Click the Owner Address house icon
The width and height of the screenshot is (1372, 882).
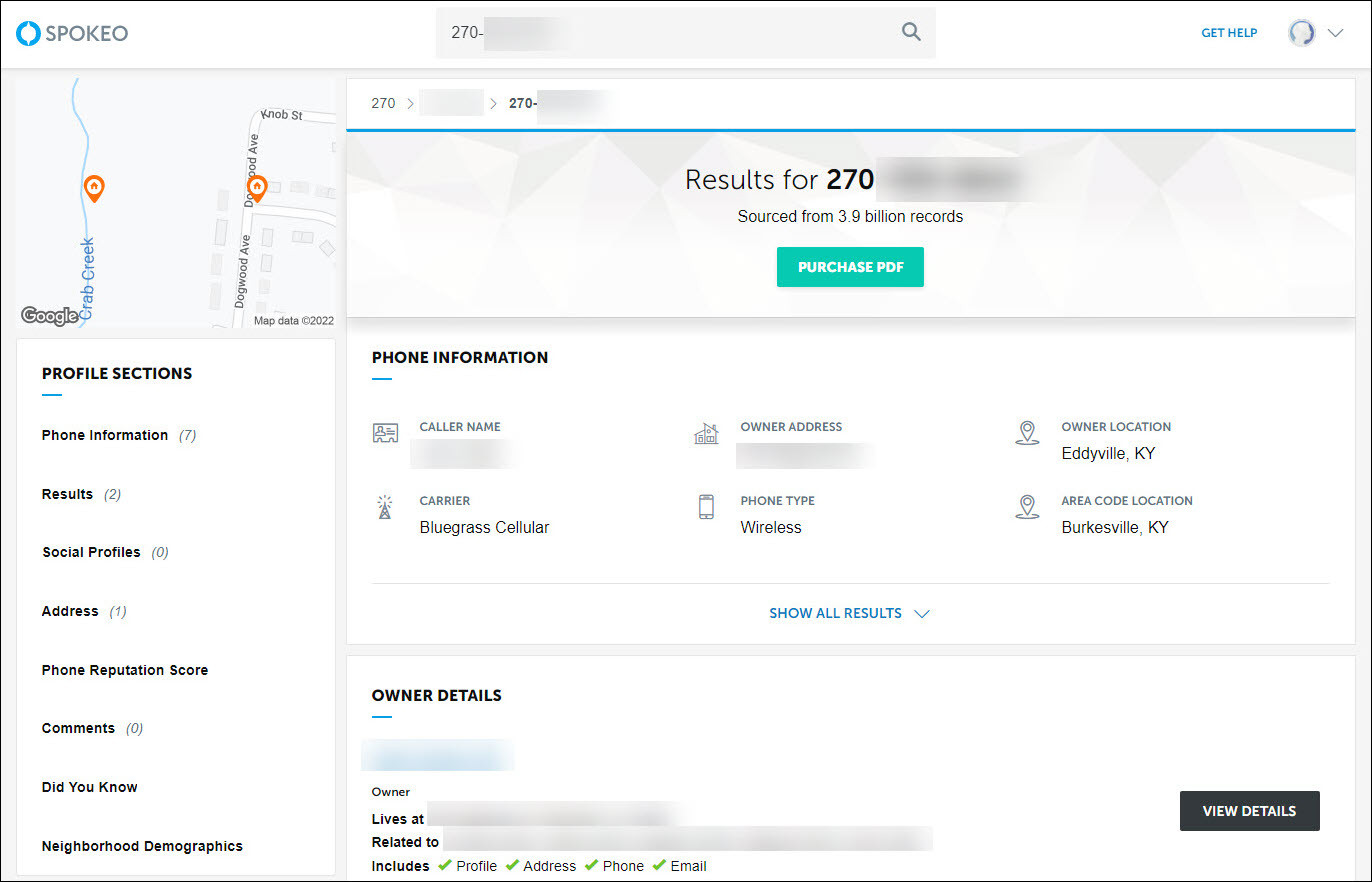[706, 433]
